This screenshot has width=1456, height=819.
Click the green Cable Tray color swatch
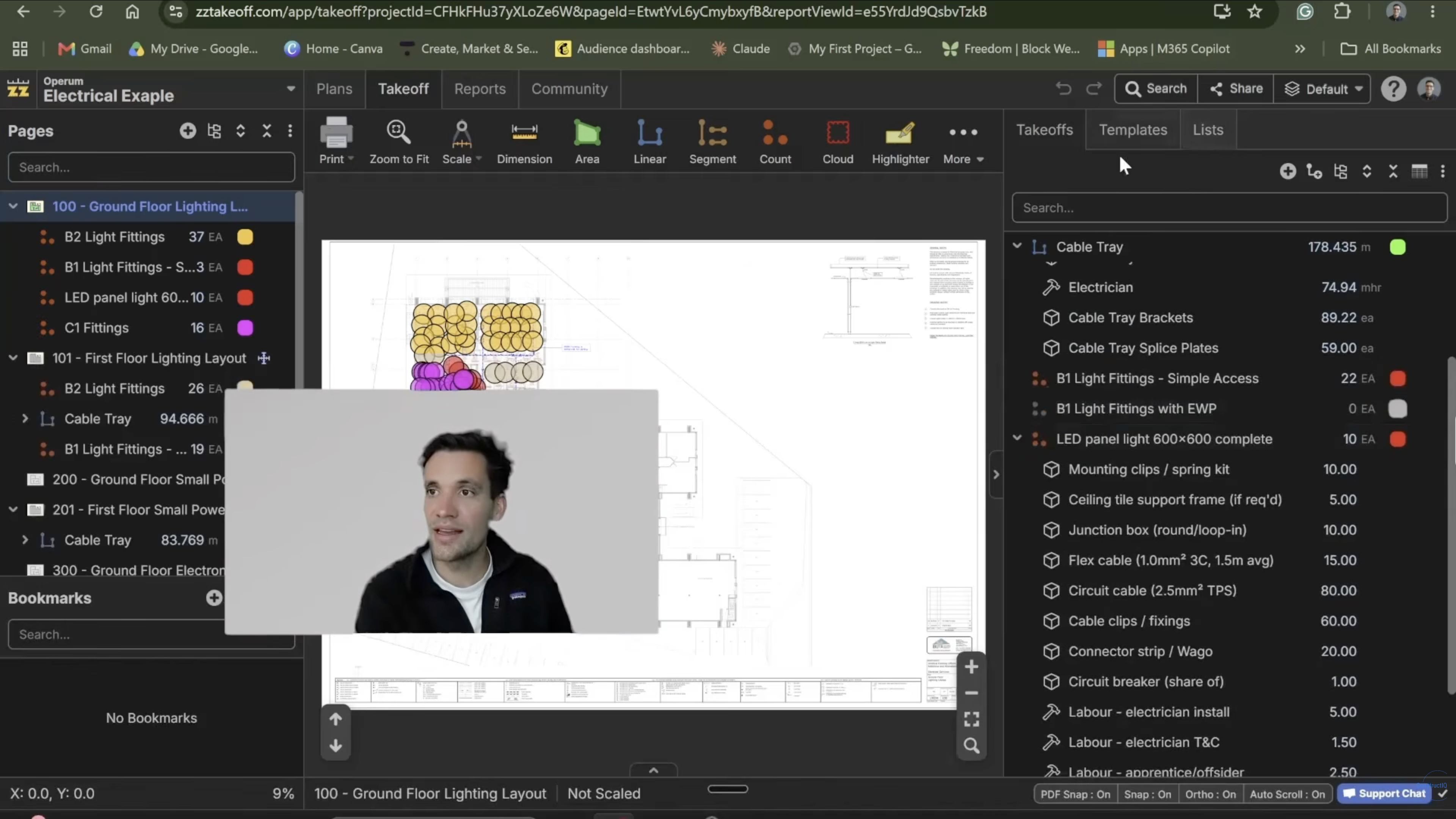click(1397, 247)
